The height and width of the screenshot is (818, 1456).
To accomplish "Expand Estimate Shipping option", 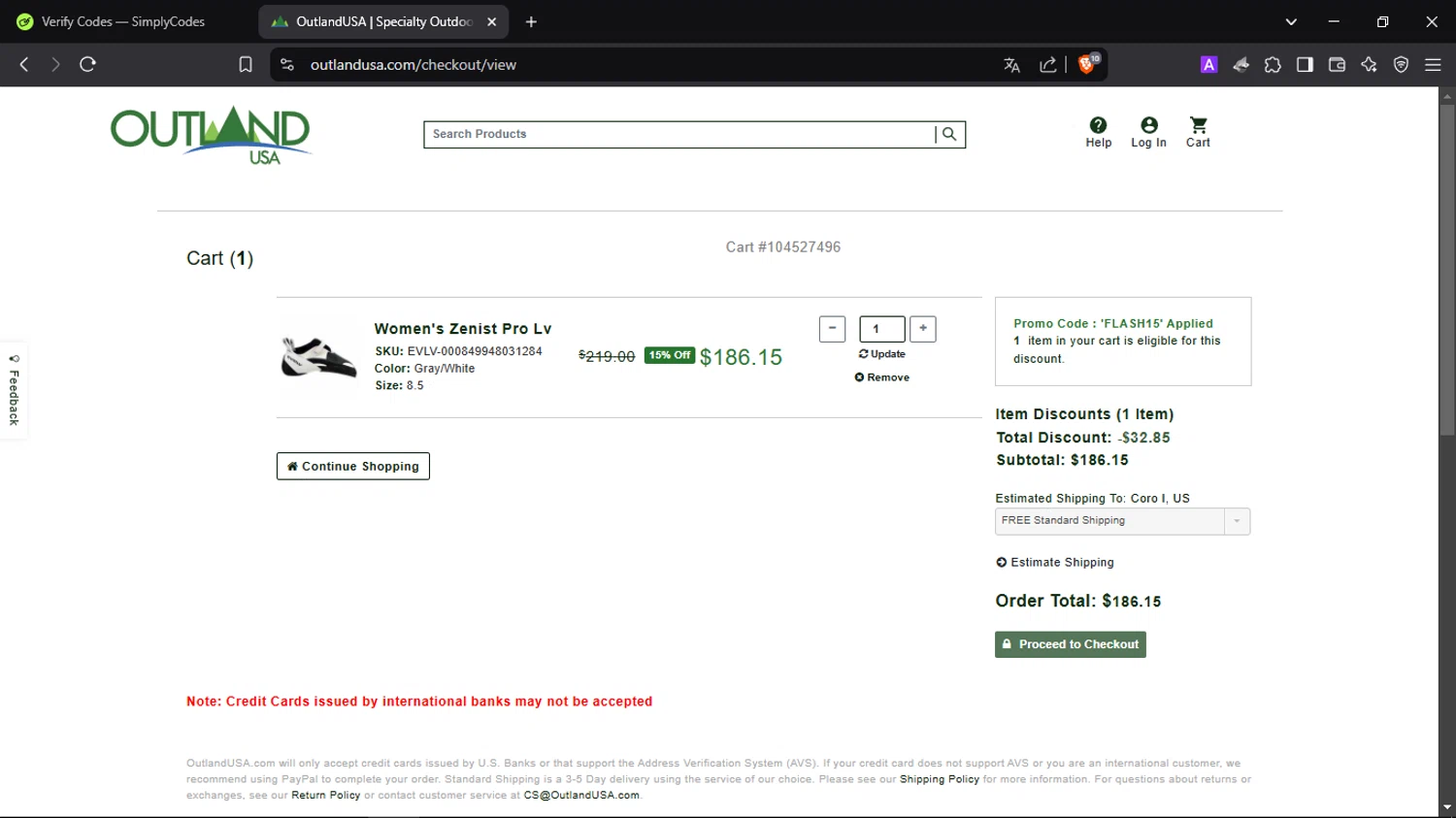I will click(1055, 563).
